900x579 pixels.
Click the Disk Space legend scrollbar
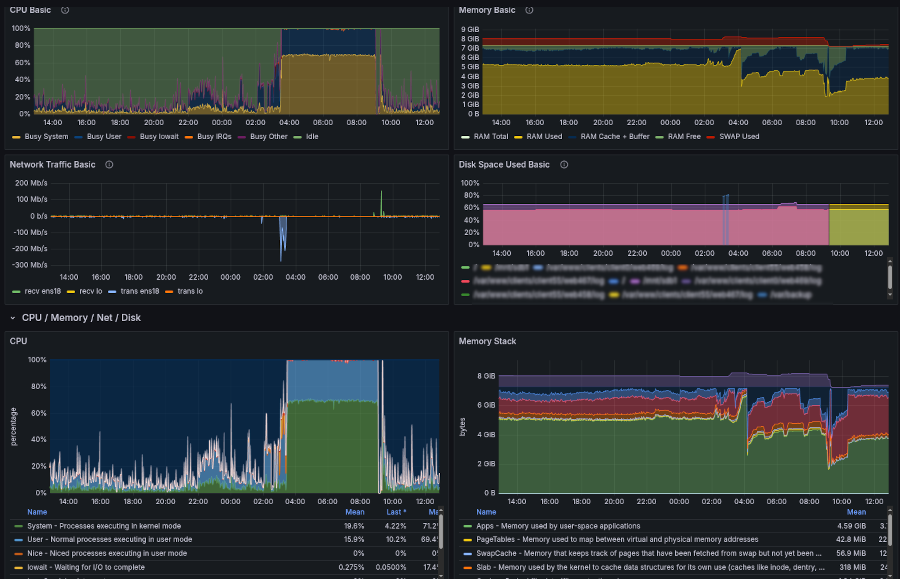point(889,278)
